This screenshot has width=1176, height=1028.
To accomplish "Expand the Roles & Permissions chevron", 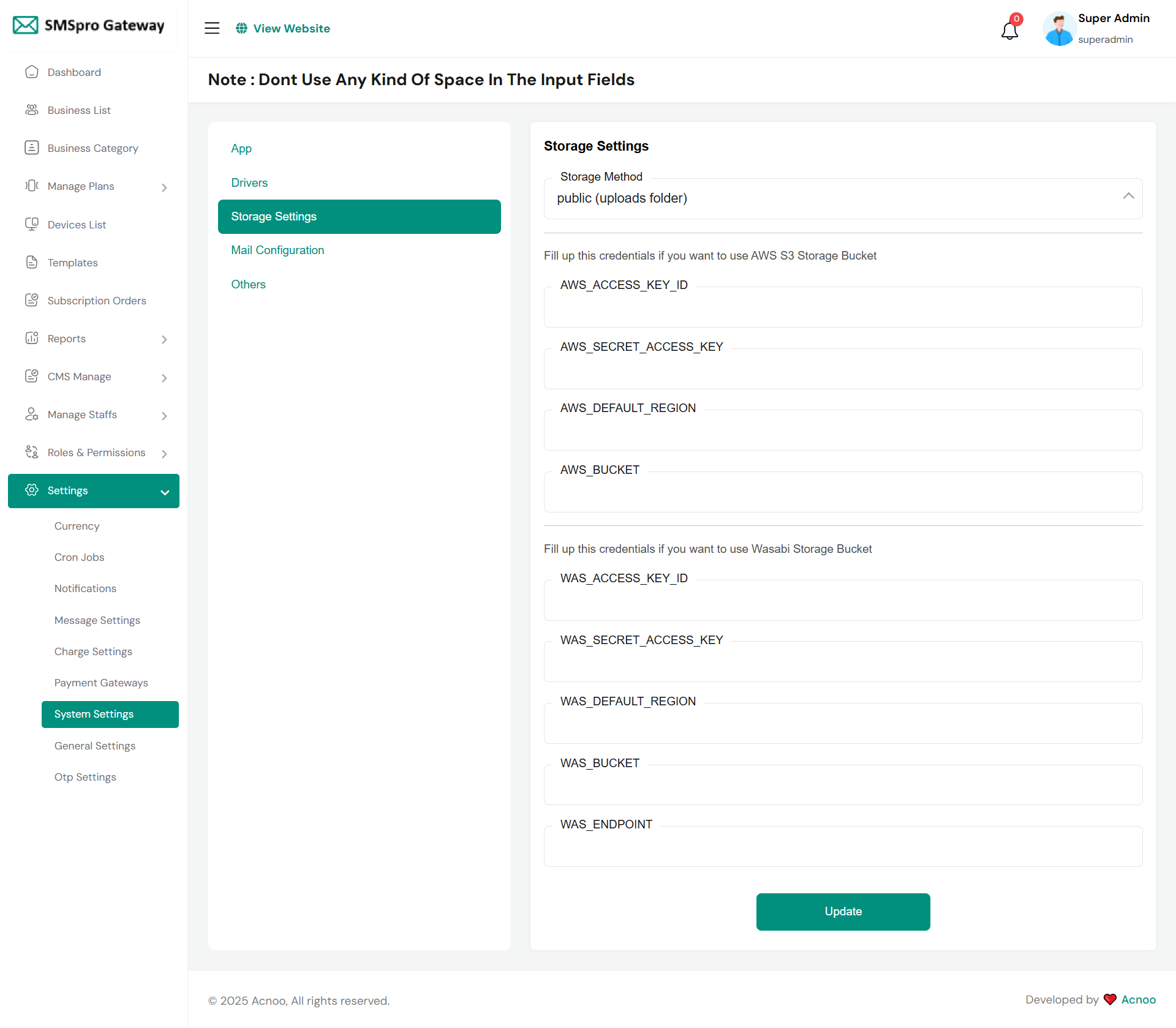I will point(164,454).
